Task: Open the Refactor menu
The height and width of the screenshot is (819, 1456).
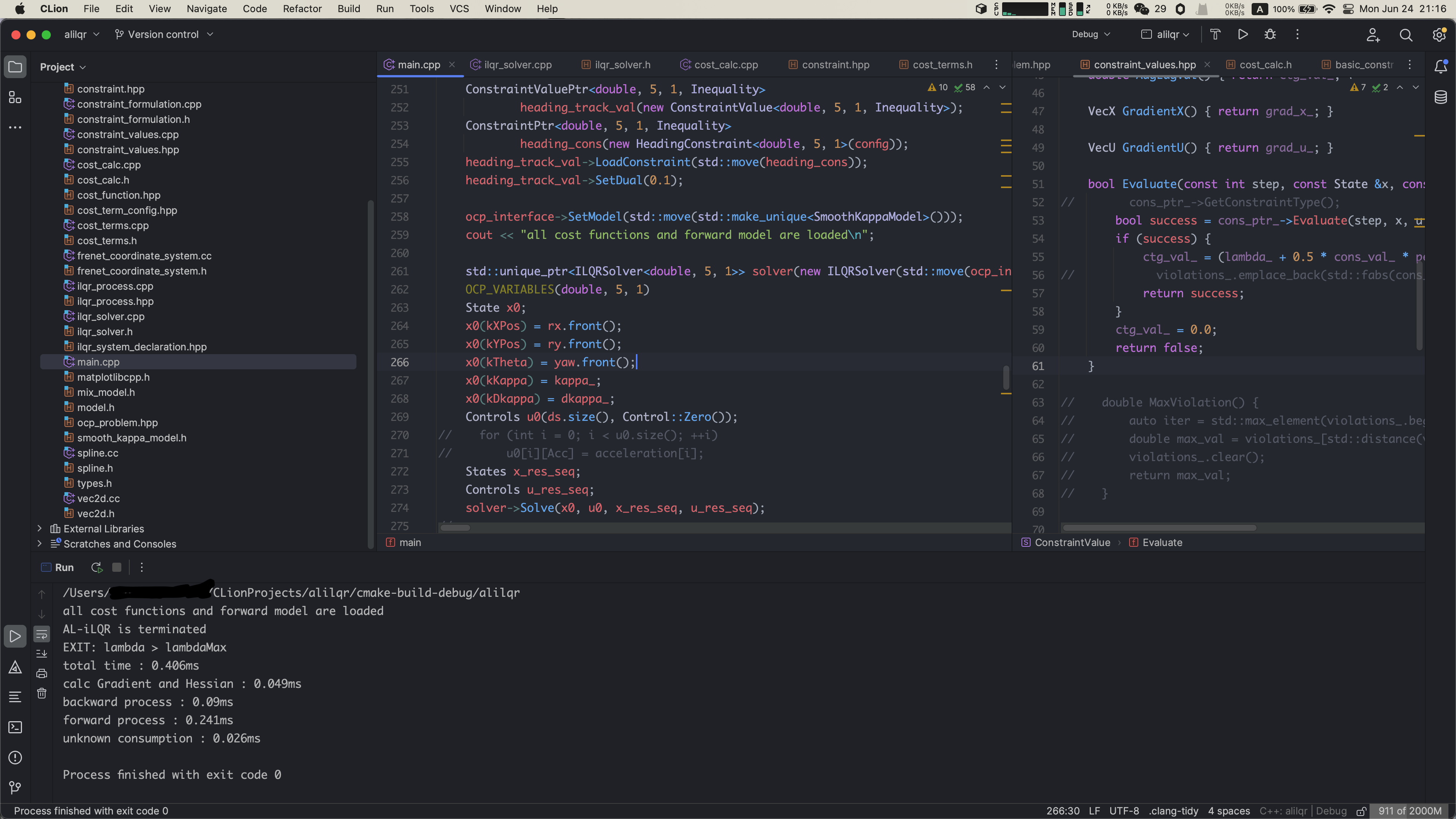Action: 302,8
